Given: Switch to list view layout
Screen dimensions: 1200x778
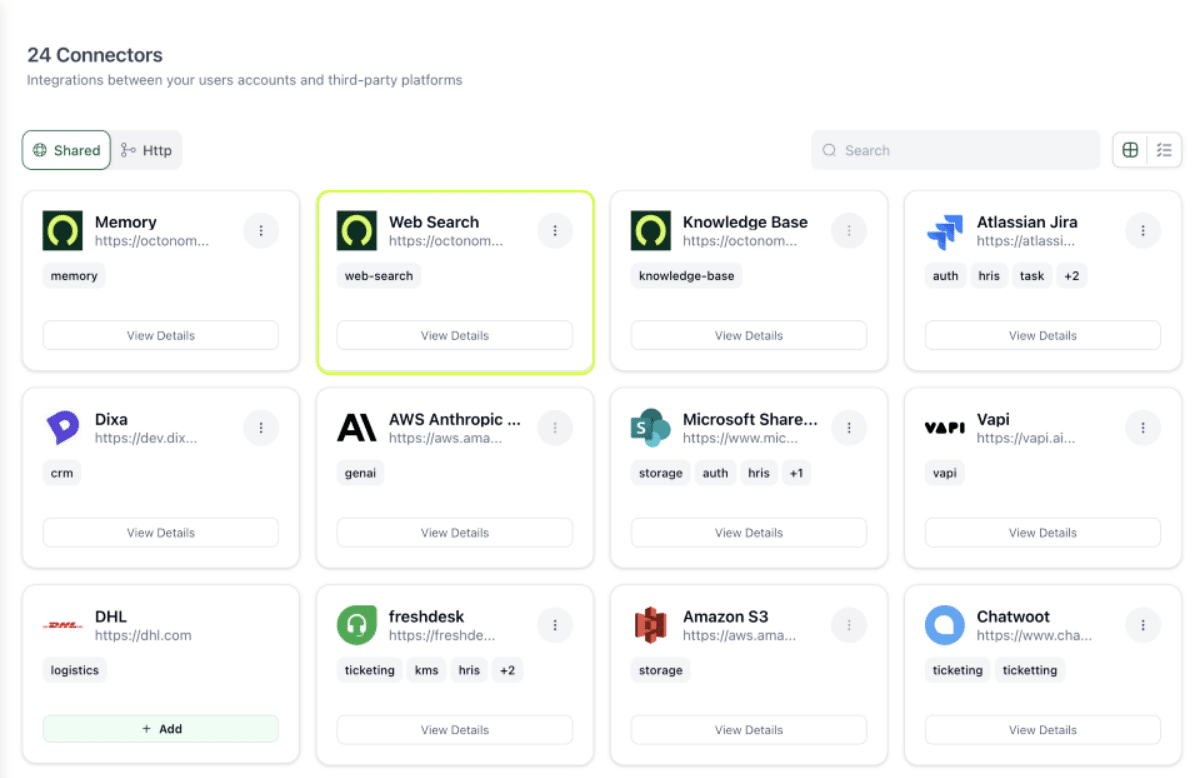Looking at the screenshot, I should coord(1164,150).
